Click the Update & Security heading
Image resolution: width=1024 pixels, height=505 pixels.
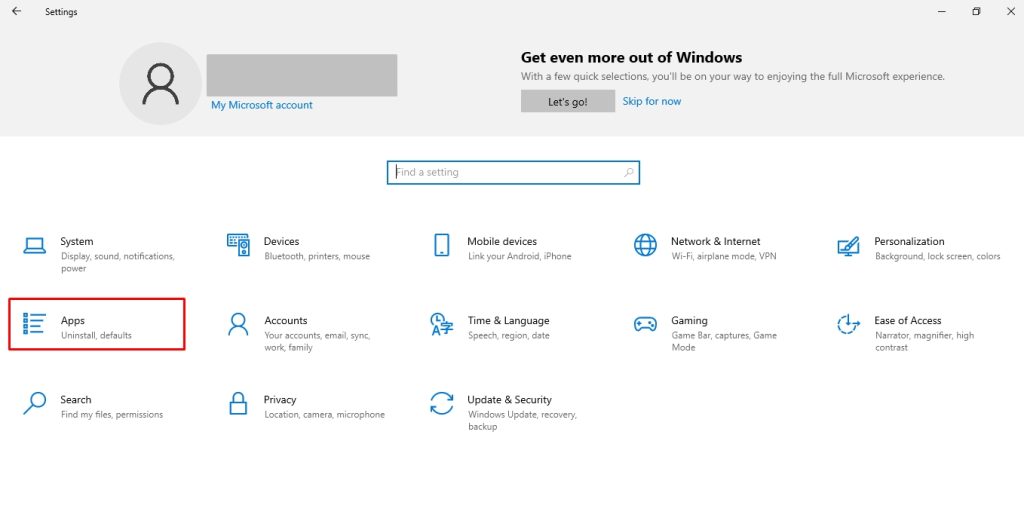pyautogui.click(x=509, y=399)
